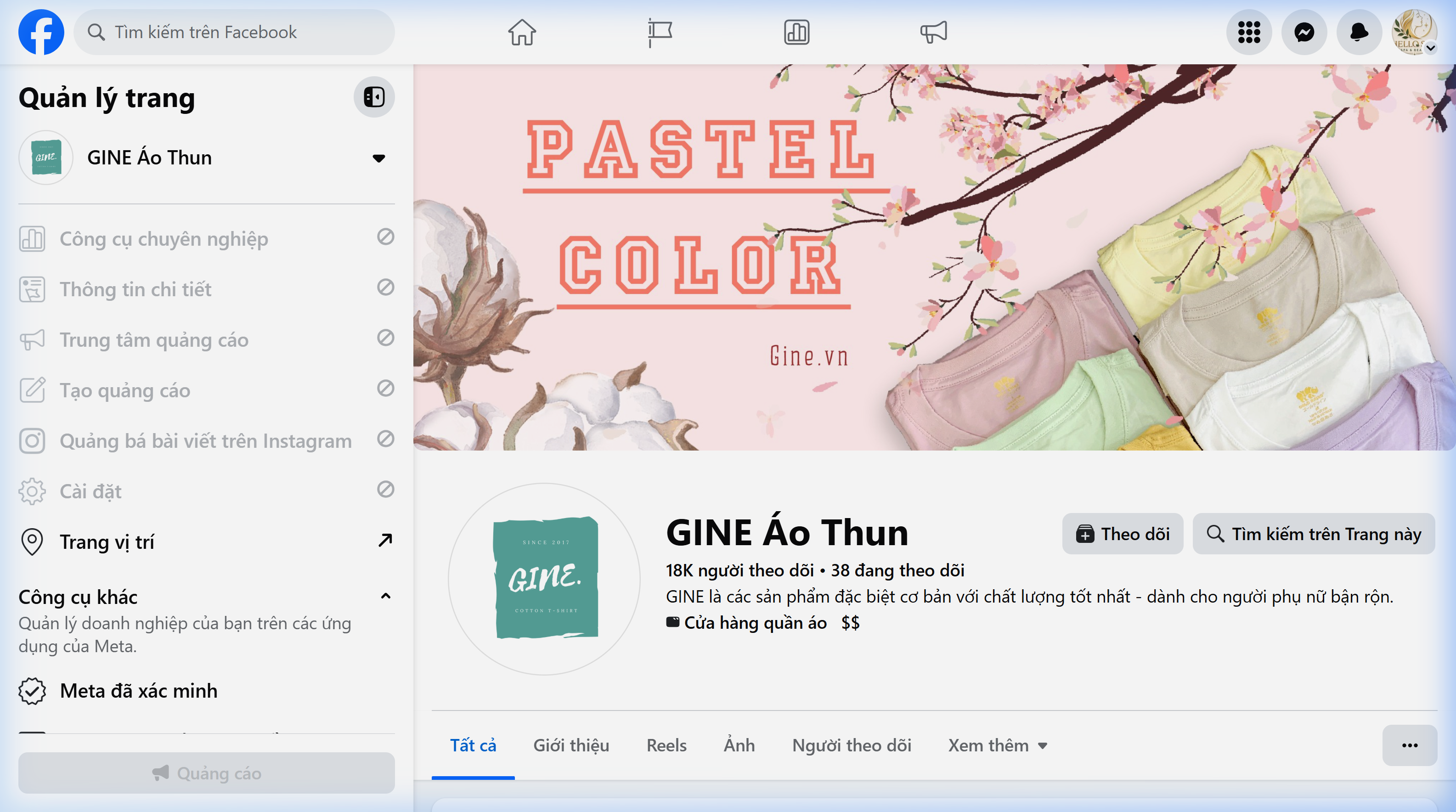1456x812 pixels.
Task: Click Tìm kiếm trên Trang này button
Action: [1314, 534]
